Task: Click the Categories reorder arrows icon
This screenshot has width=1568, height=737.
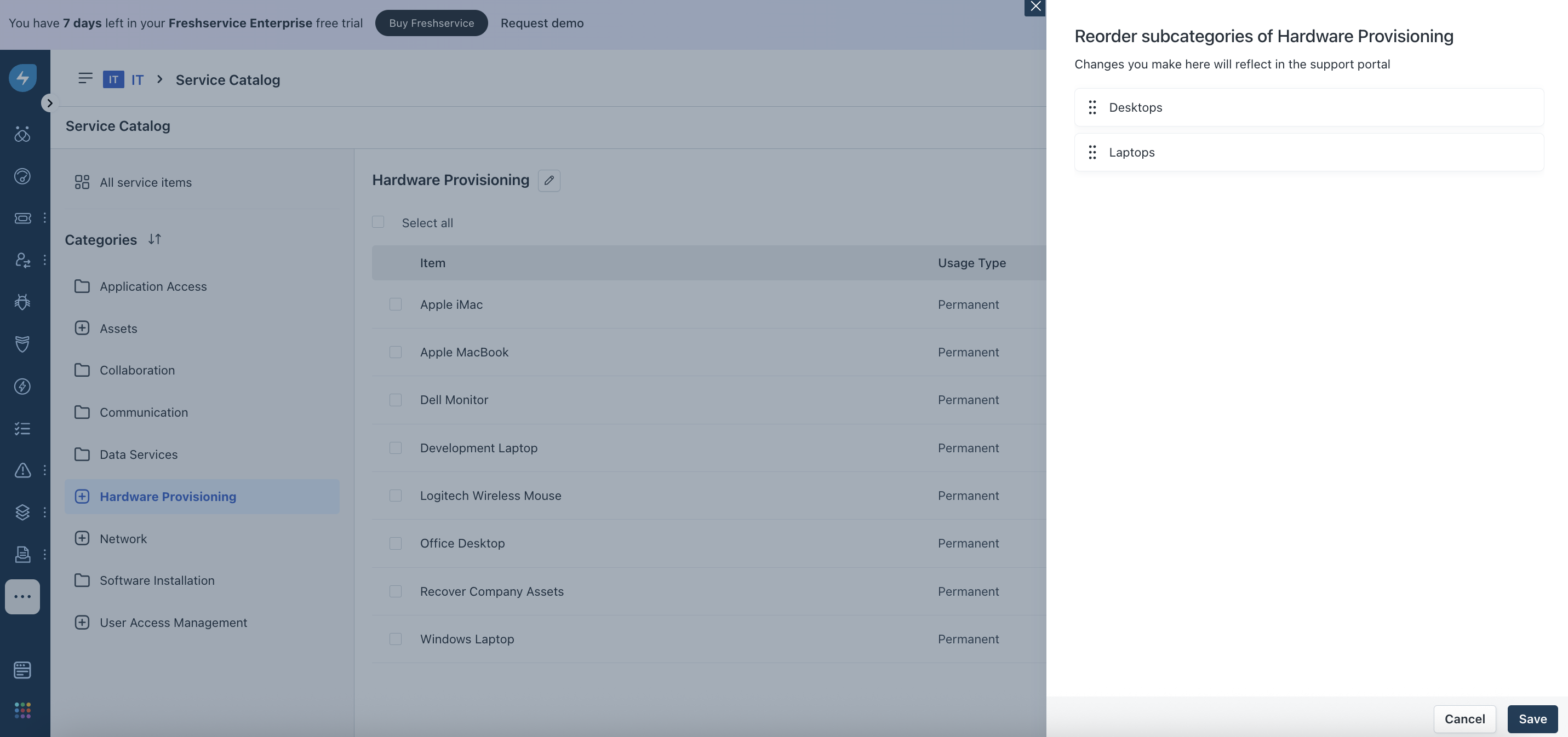Action: tap(154, 239)
